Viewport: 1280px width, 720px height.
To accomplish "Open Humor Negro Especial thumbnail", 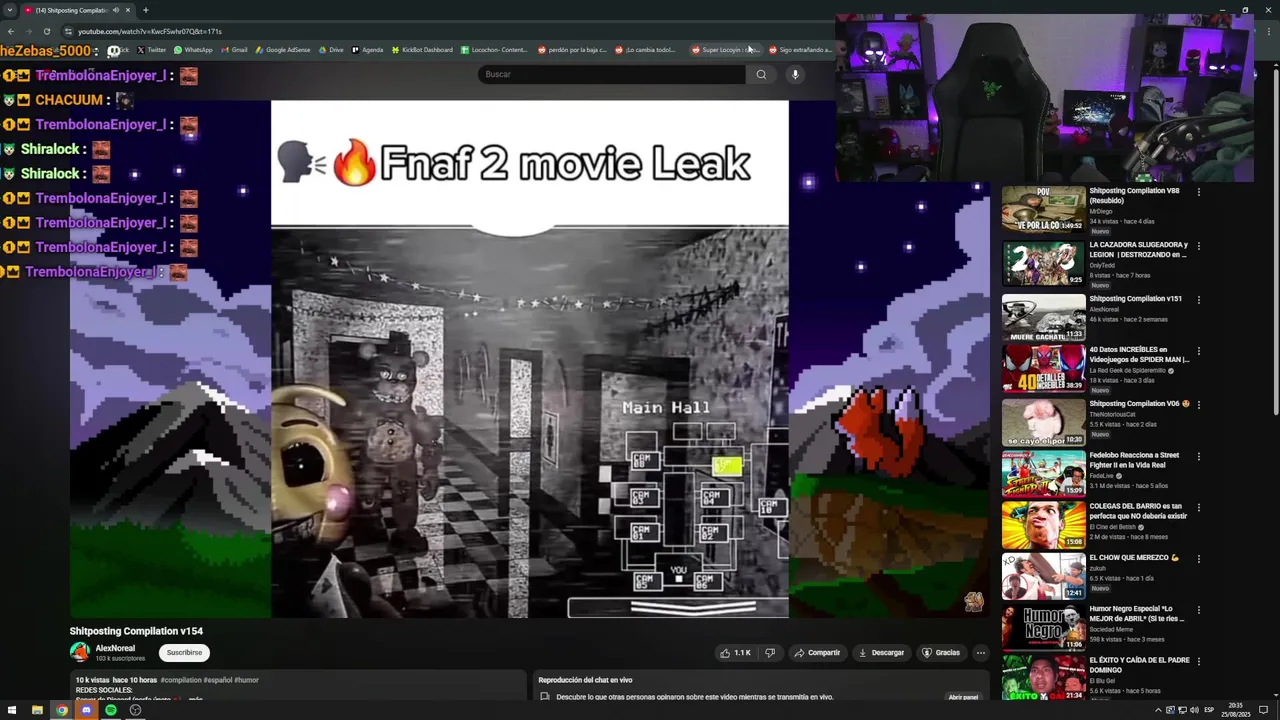I will (x=1043, y=627).
